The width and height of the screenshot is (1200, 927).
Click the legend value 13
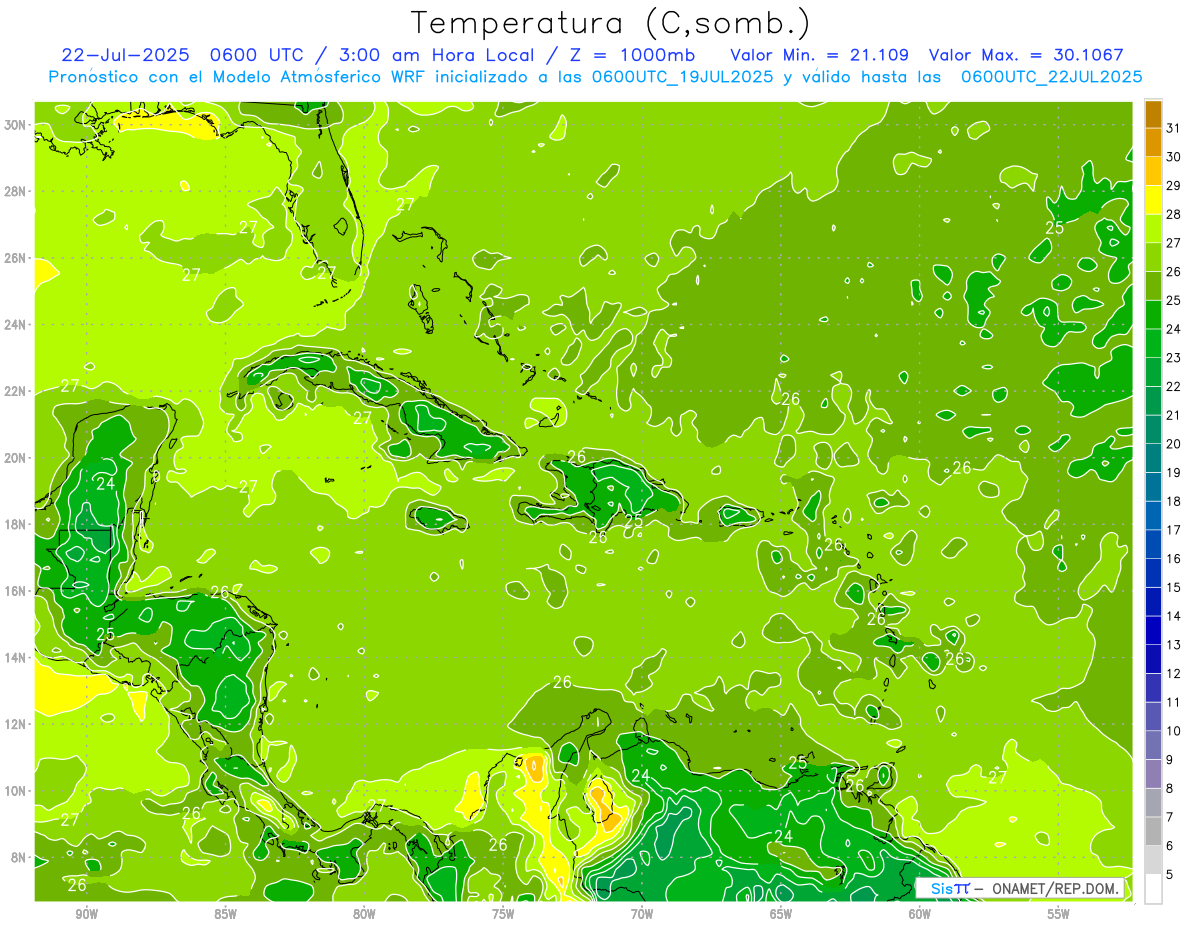(x=1173, y=645)
